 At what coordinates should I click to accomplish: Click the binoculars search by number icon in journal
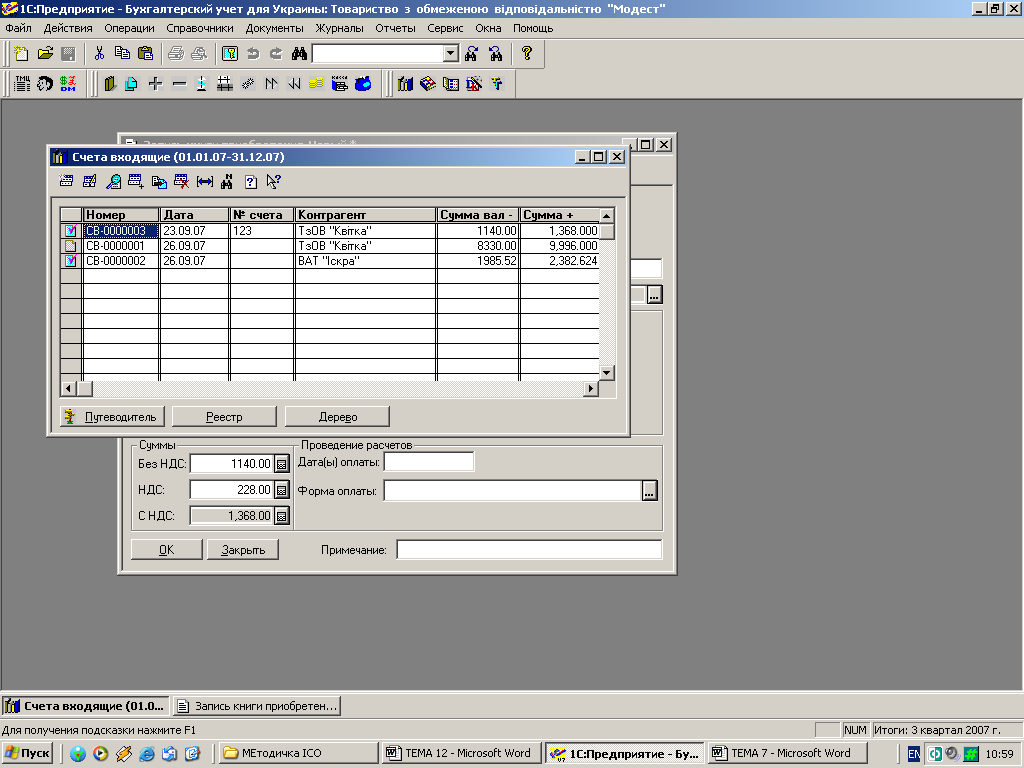click(x=227, y=182)
